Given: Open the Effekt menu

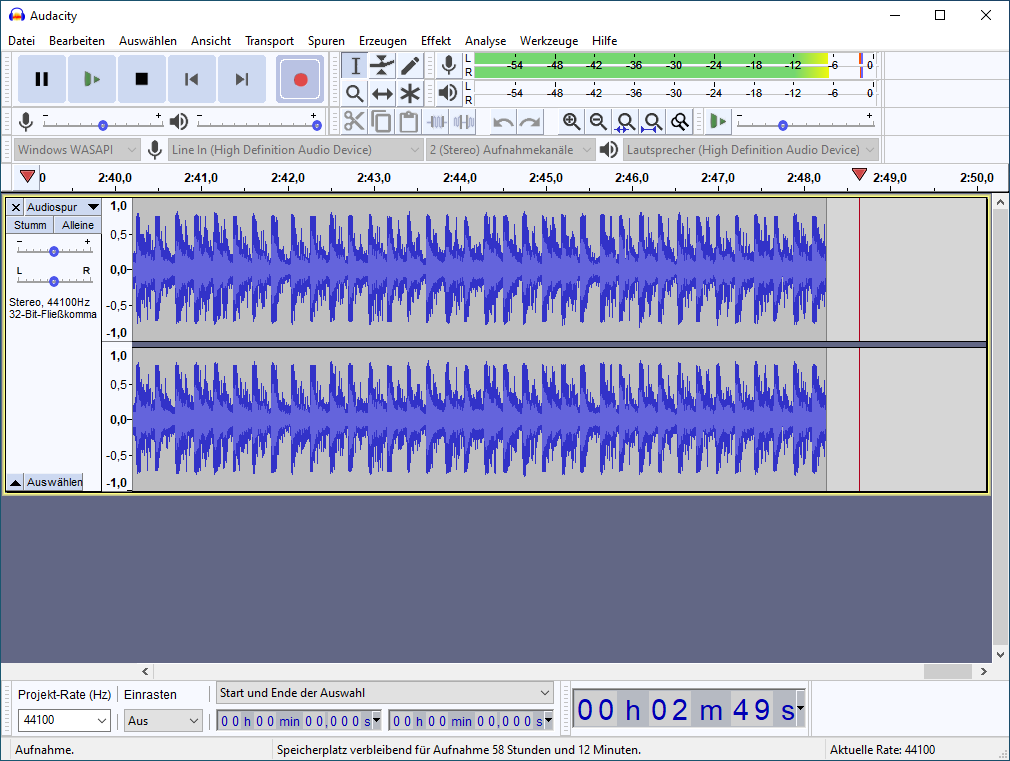Looking at the screenshot, I should (435, 41).
